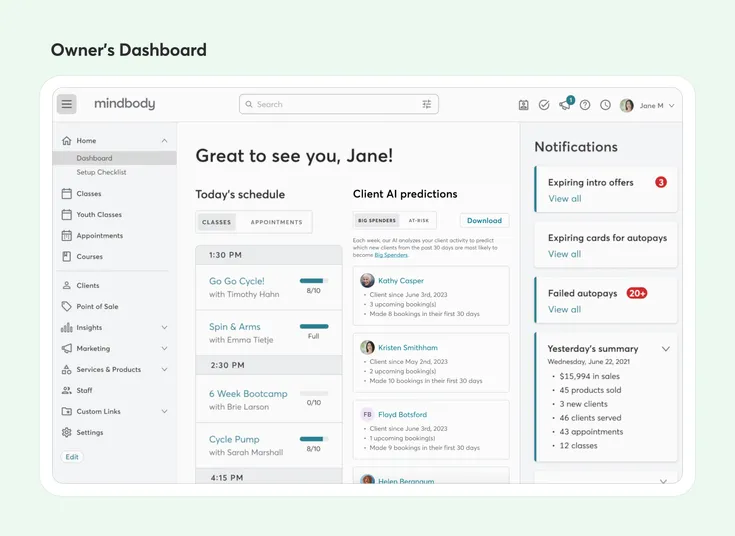735x536 pixels.
Task: Expand the Custom Links chevron
Action: point(165,411)
